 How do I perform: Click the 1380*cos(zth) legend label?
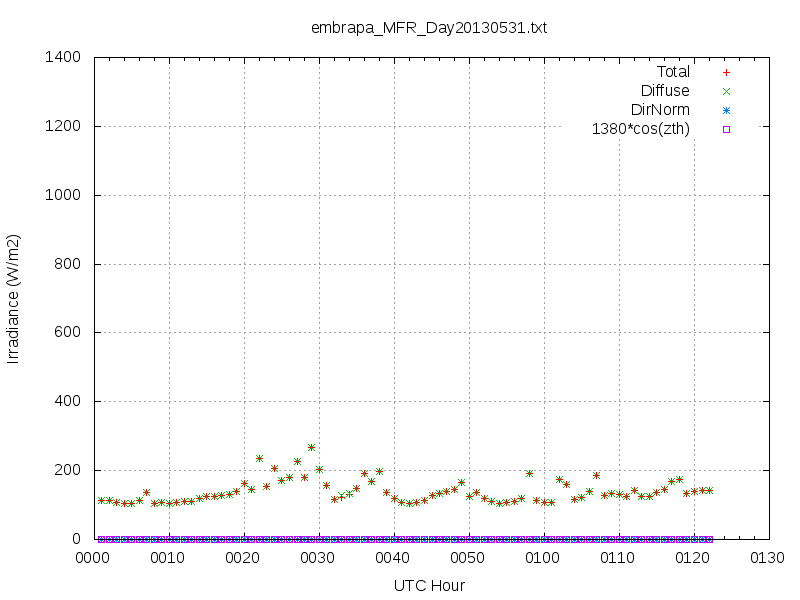[640, 129]
